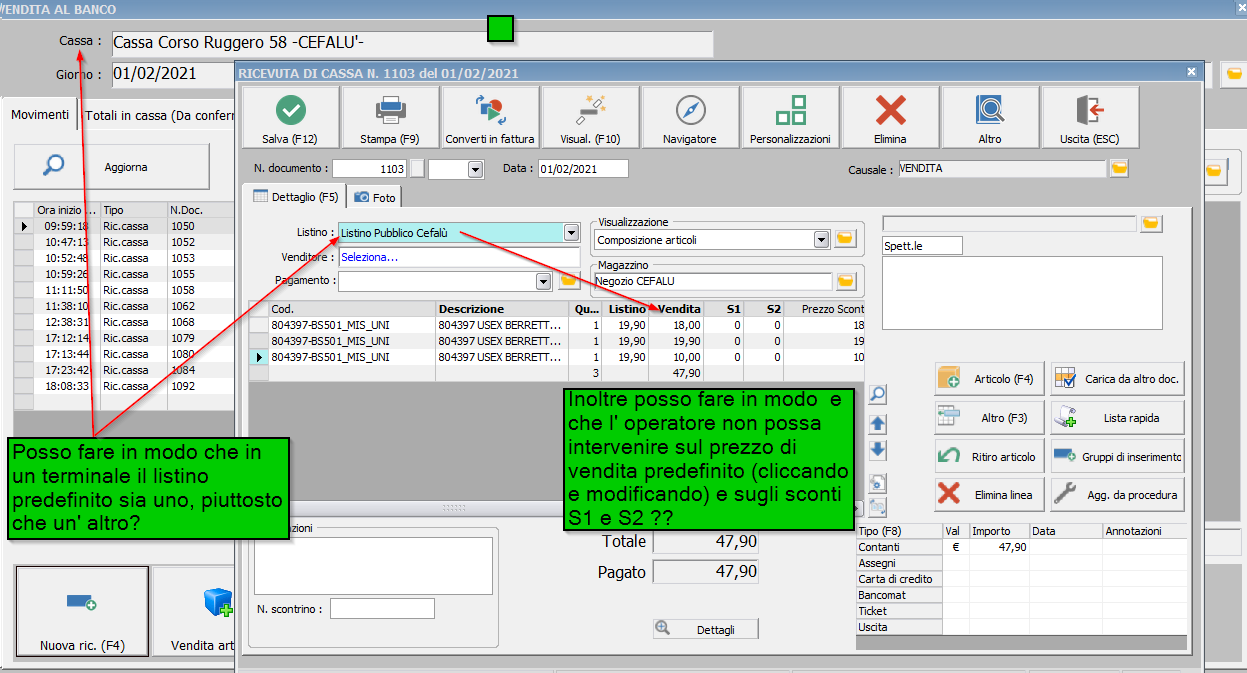This screenshot has height=673, width=1247.
Task: Open Dettagli button under totals
Action: click(705, 629)
